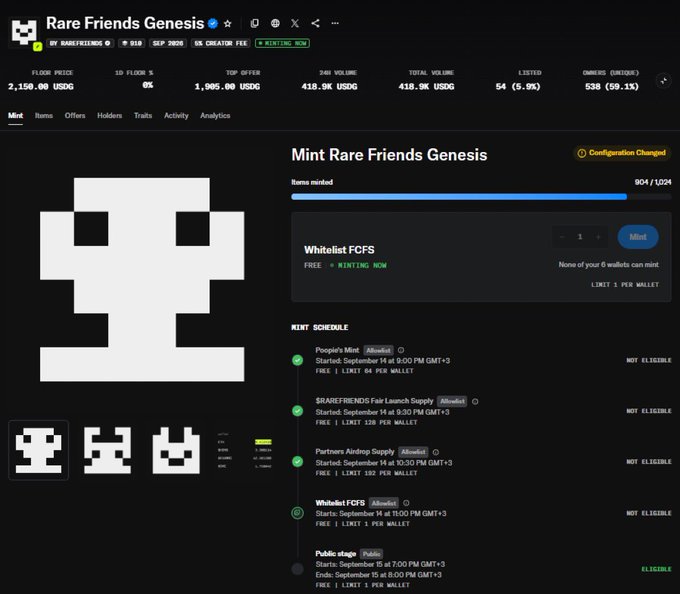Click the MINTING NOW status badge in header
This screenshot has height=594, width=680.
point(282,43)
